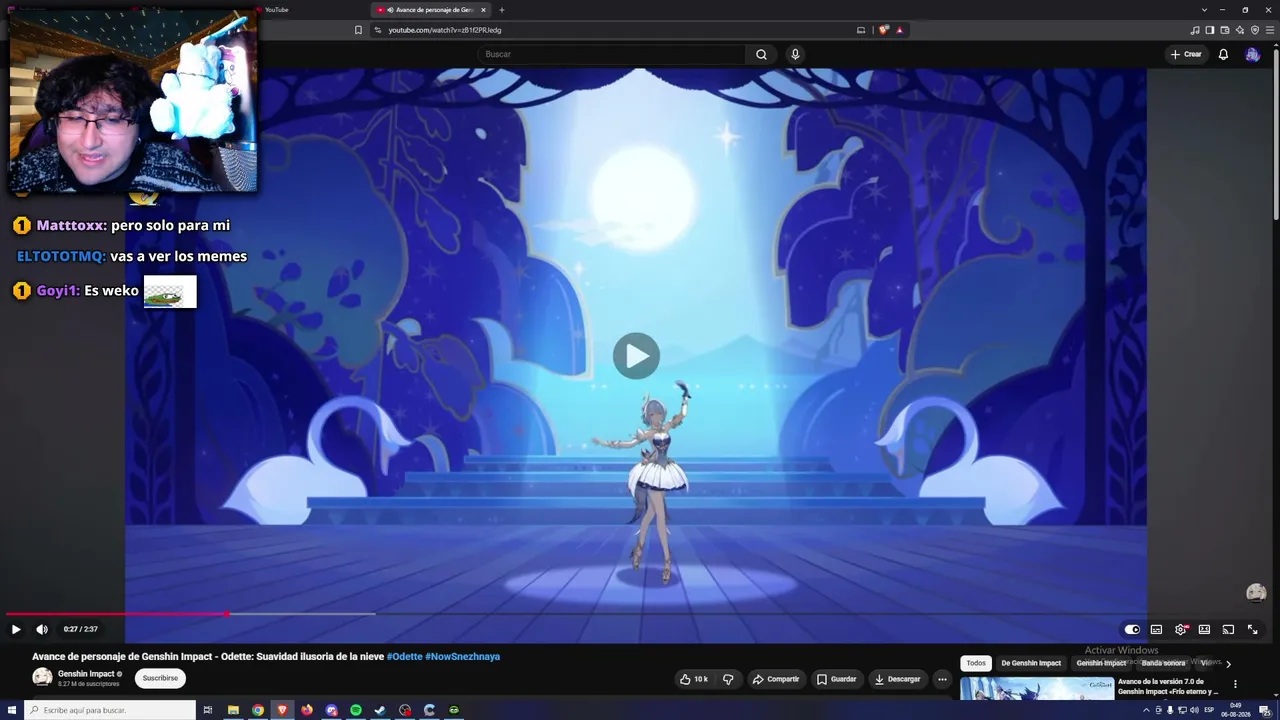Select the Todos filter chip
This screenshot has width=1280, height=720.
[x=976, y=663]
